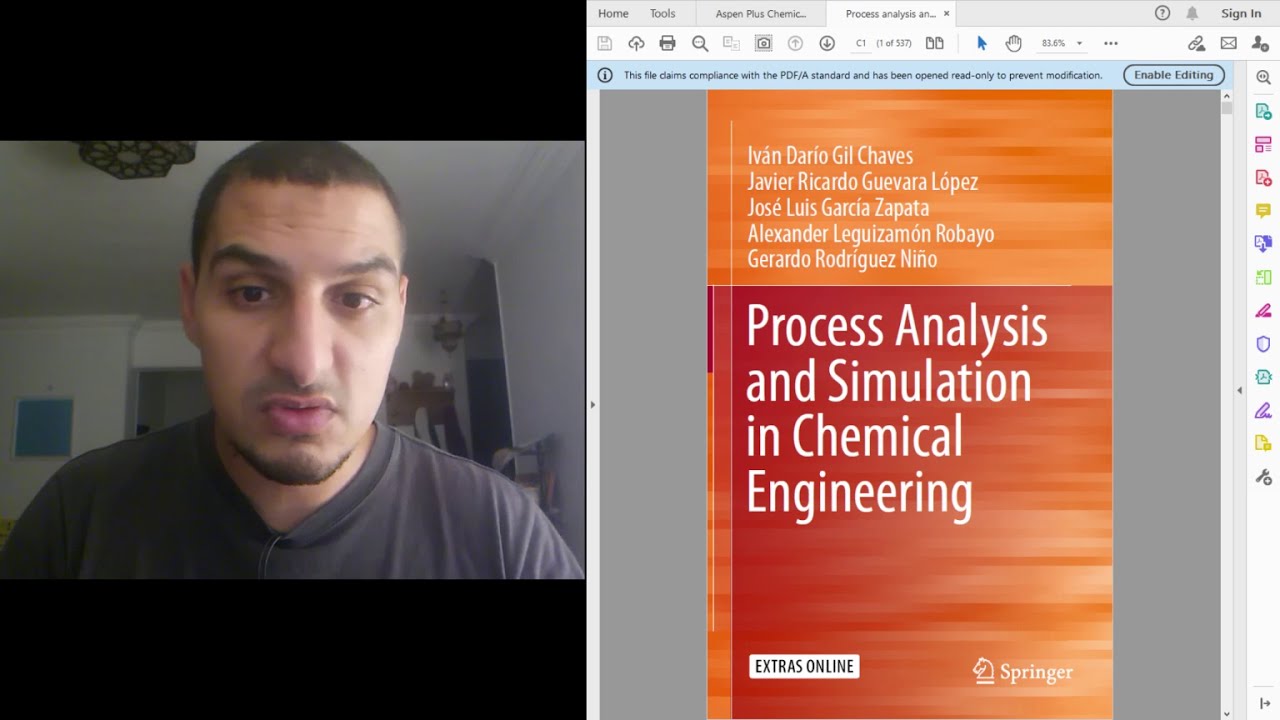This screenshot has width=1280, height=720.
Task: Choose the Hand pan tool
Action: [1013, 43]
